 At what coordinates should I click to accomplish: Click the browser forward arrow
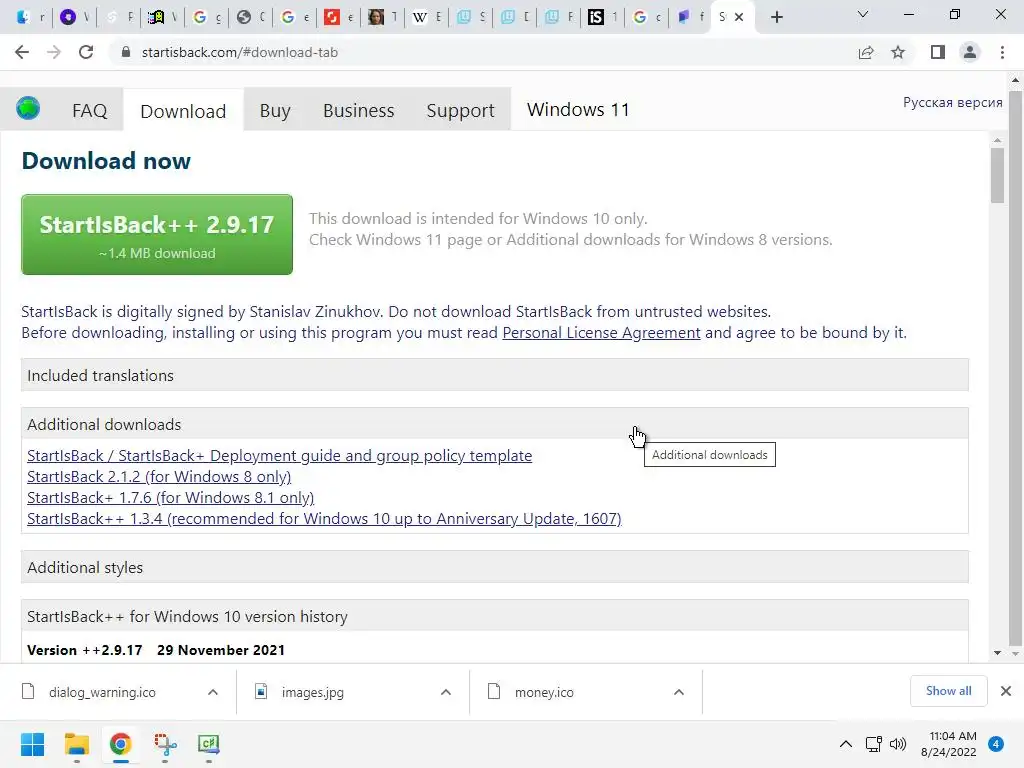54,52
